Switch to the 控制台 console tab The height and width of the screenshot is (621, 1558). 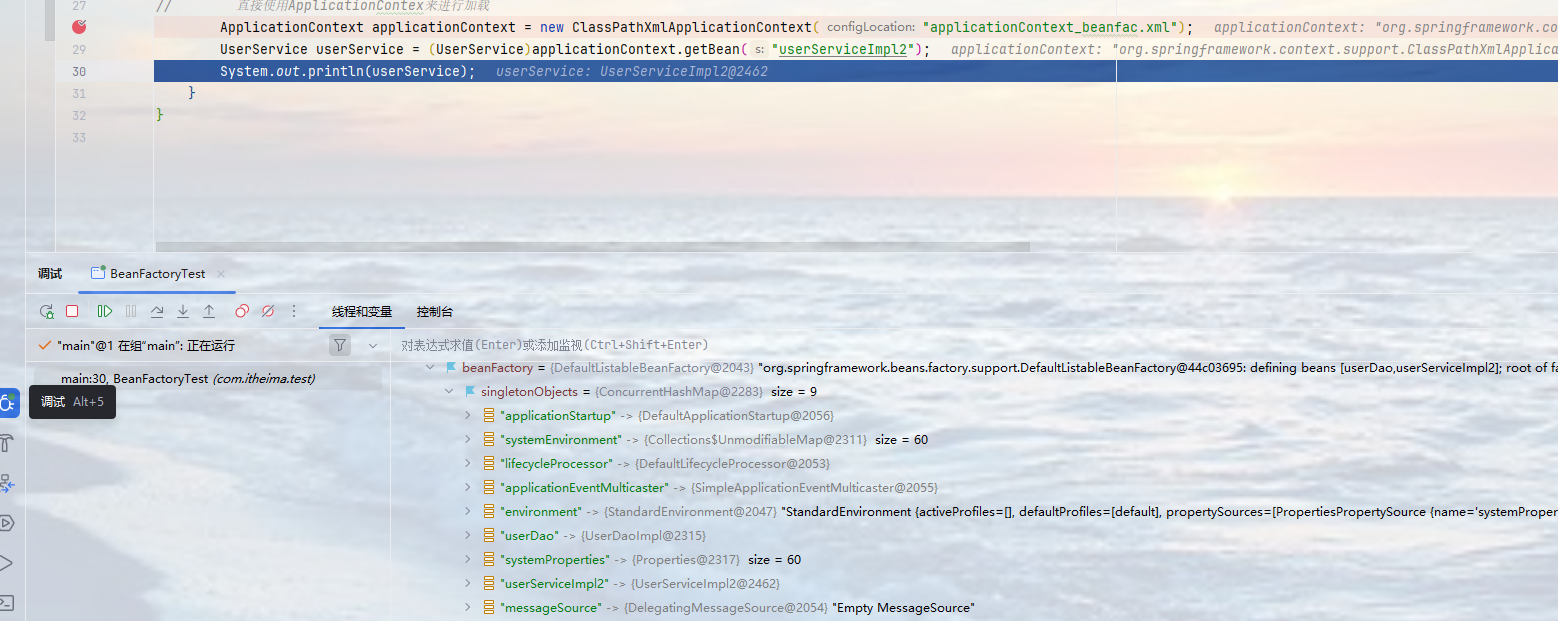pos(435,312)
